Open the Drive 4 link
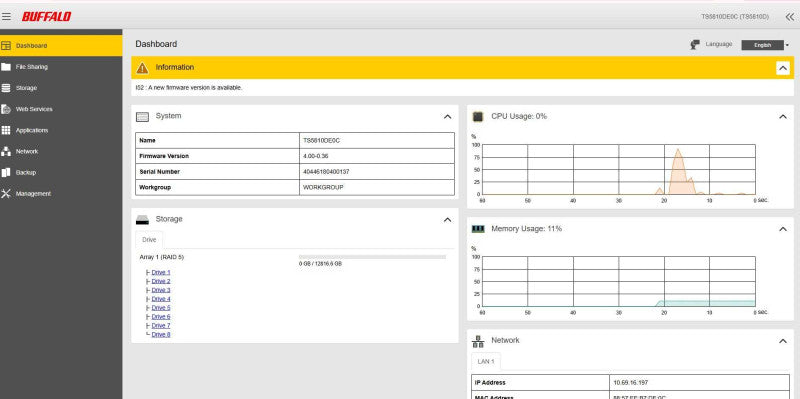The height and width of the screenshot is (399, 800). [161, 299]
